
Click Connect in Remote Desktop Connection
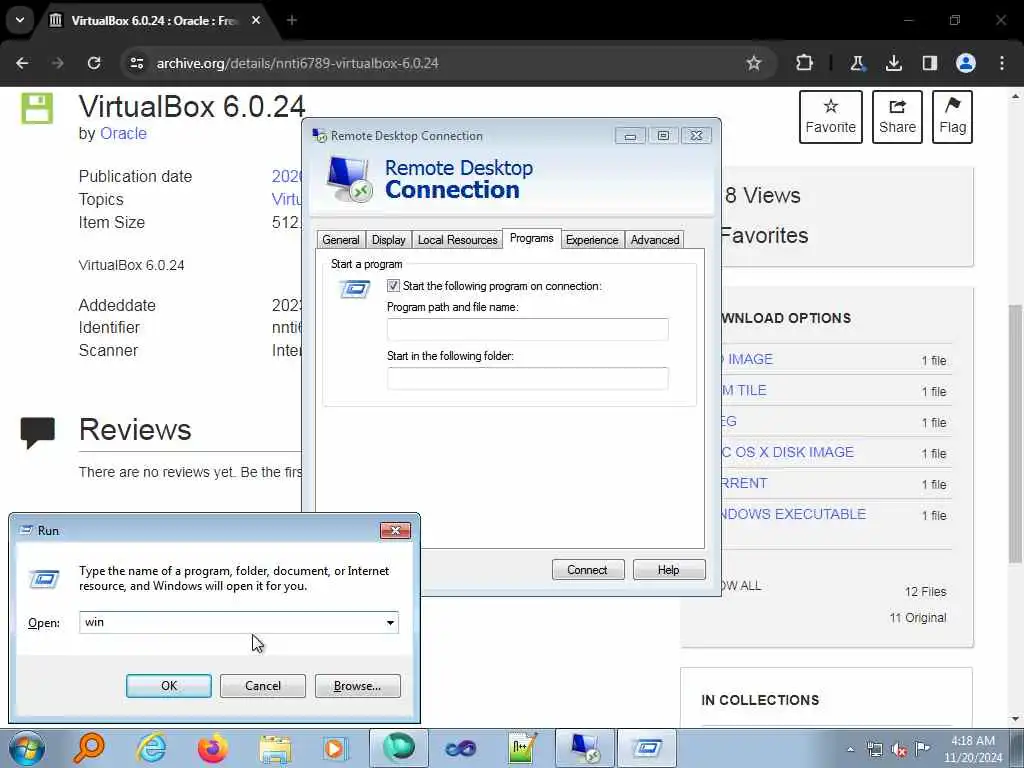pyautogui.click(x=588, y=569)
